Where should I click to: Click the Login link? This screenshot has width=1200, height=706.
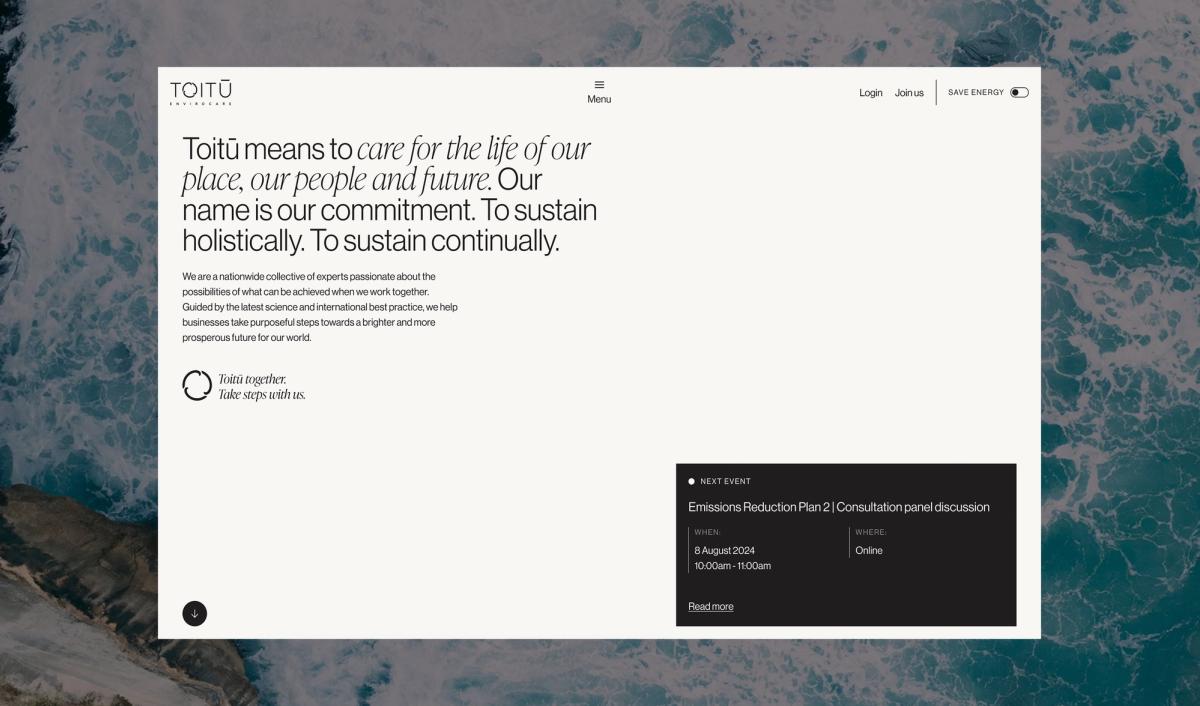coord(871,93)
